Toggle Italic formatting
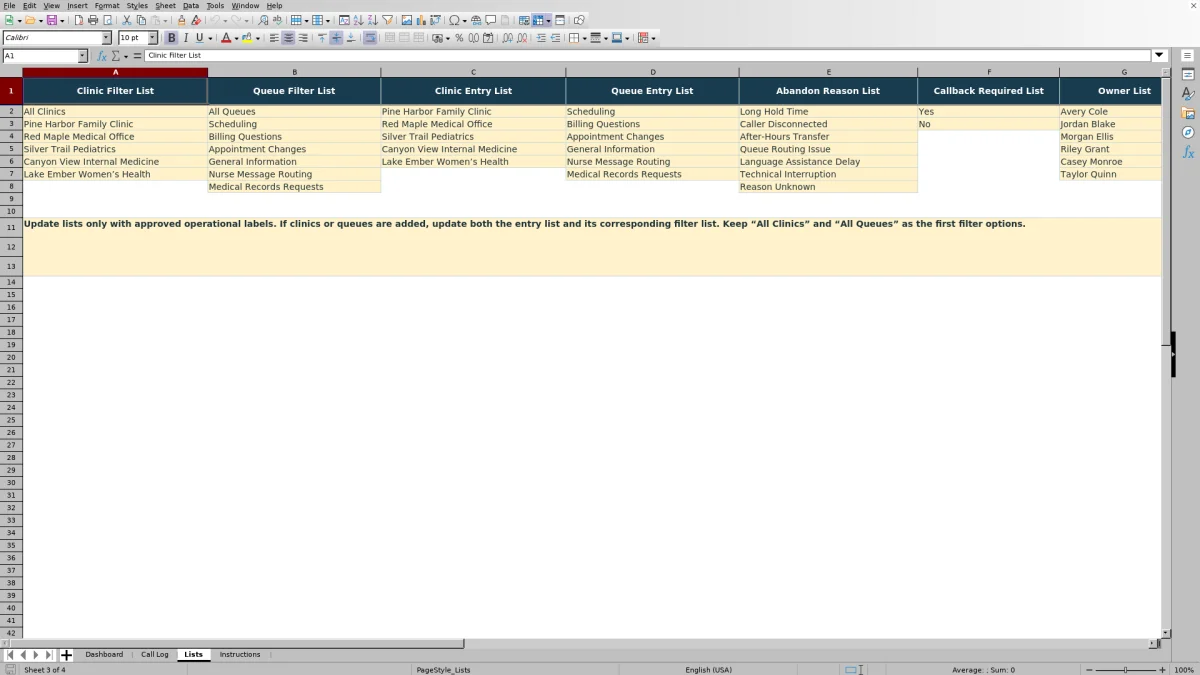Screen dimensions: 1200x675 click(x=185, y=38)
